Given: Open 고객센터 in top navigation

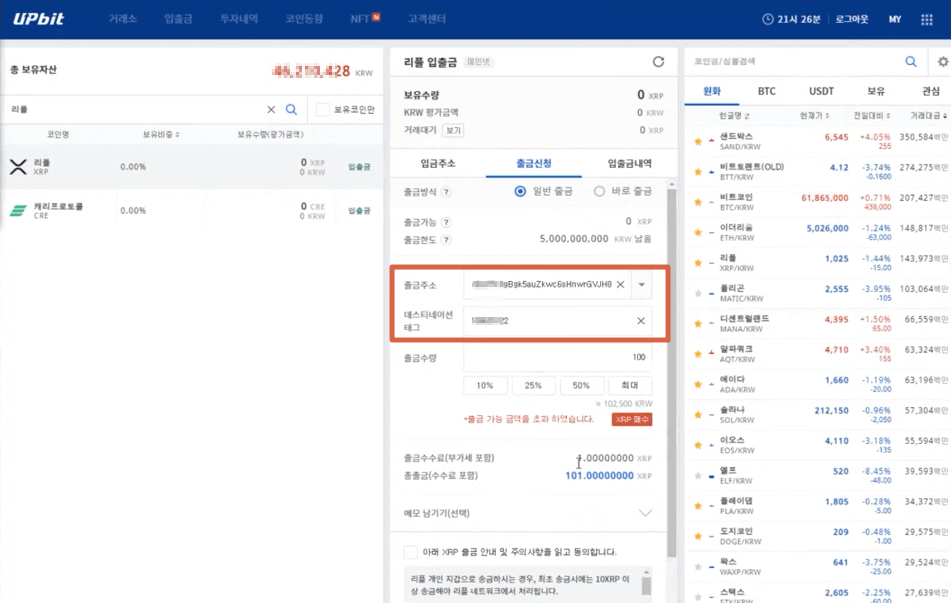Looking at the screenshot, I should tap(427, 19).
